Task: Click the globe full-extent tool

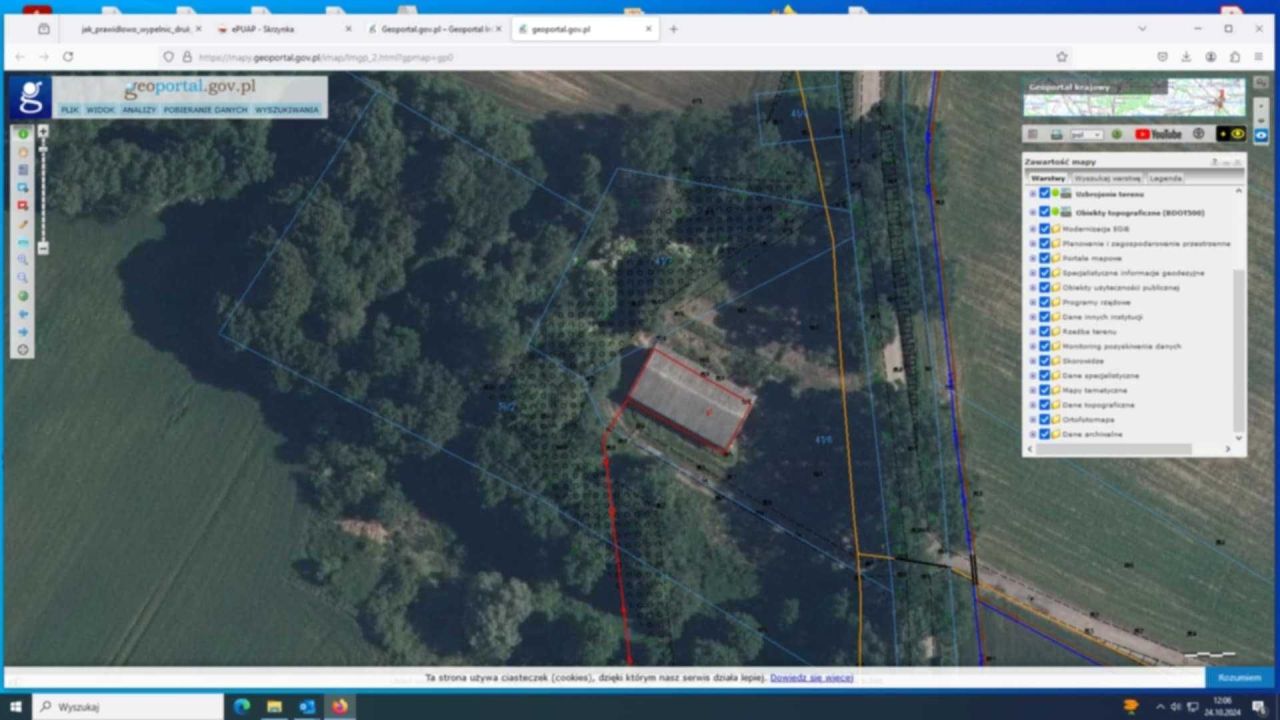Action: (23, 296)
